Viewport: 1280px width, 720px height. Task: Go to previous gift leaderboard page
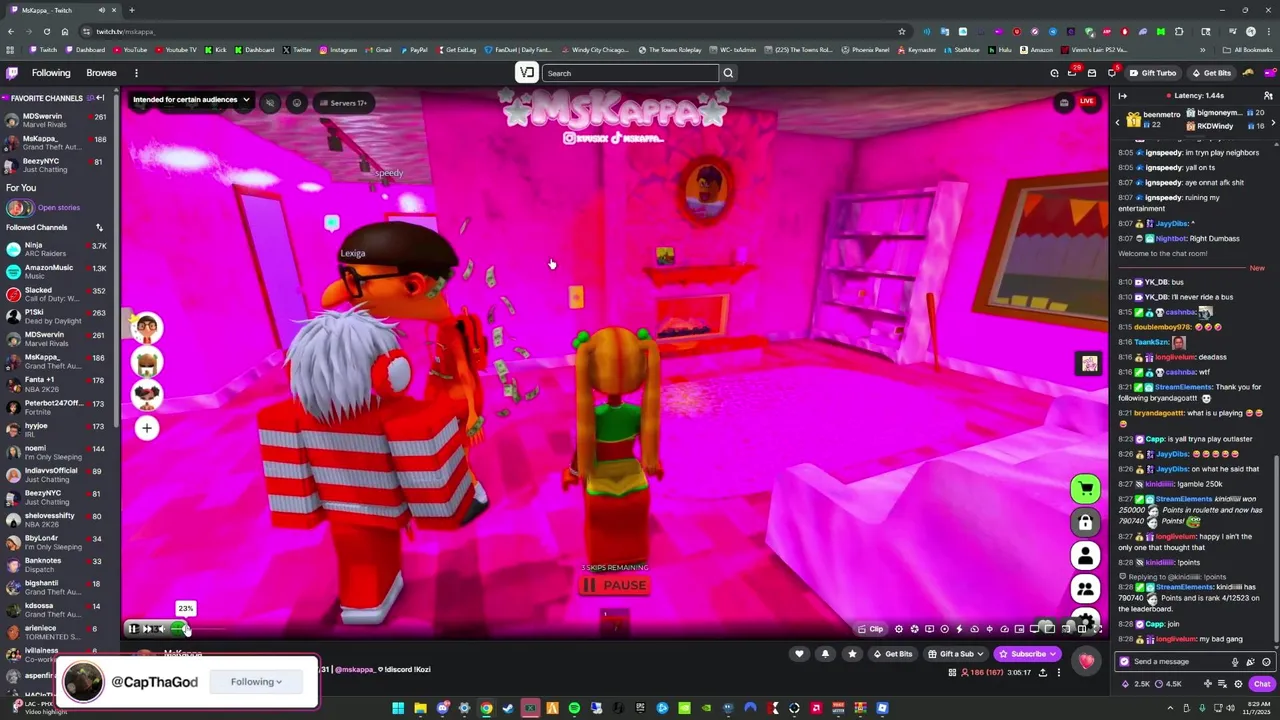point(1118,121)
